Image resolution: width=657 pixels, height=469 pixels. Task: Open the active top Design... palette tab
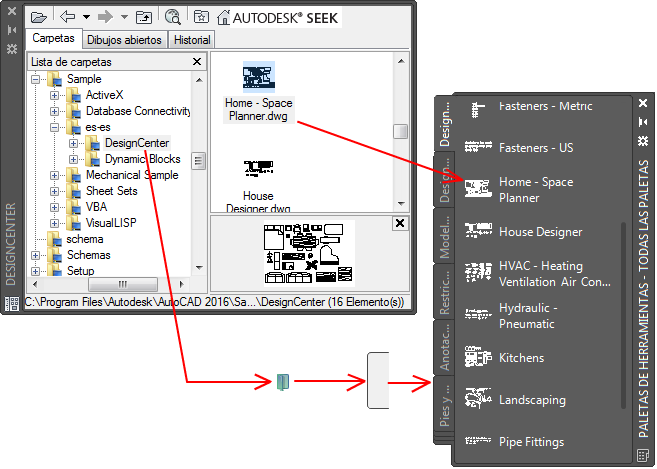tap(444, 124)
